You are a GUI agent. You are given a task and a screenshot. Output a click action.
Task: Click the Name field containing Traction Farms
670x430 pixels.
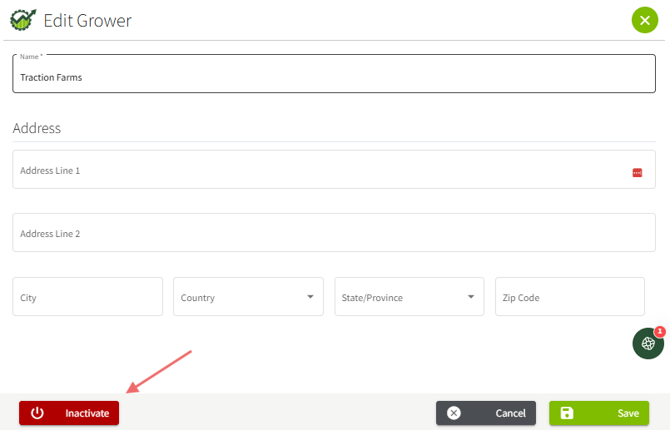[333, 75]
